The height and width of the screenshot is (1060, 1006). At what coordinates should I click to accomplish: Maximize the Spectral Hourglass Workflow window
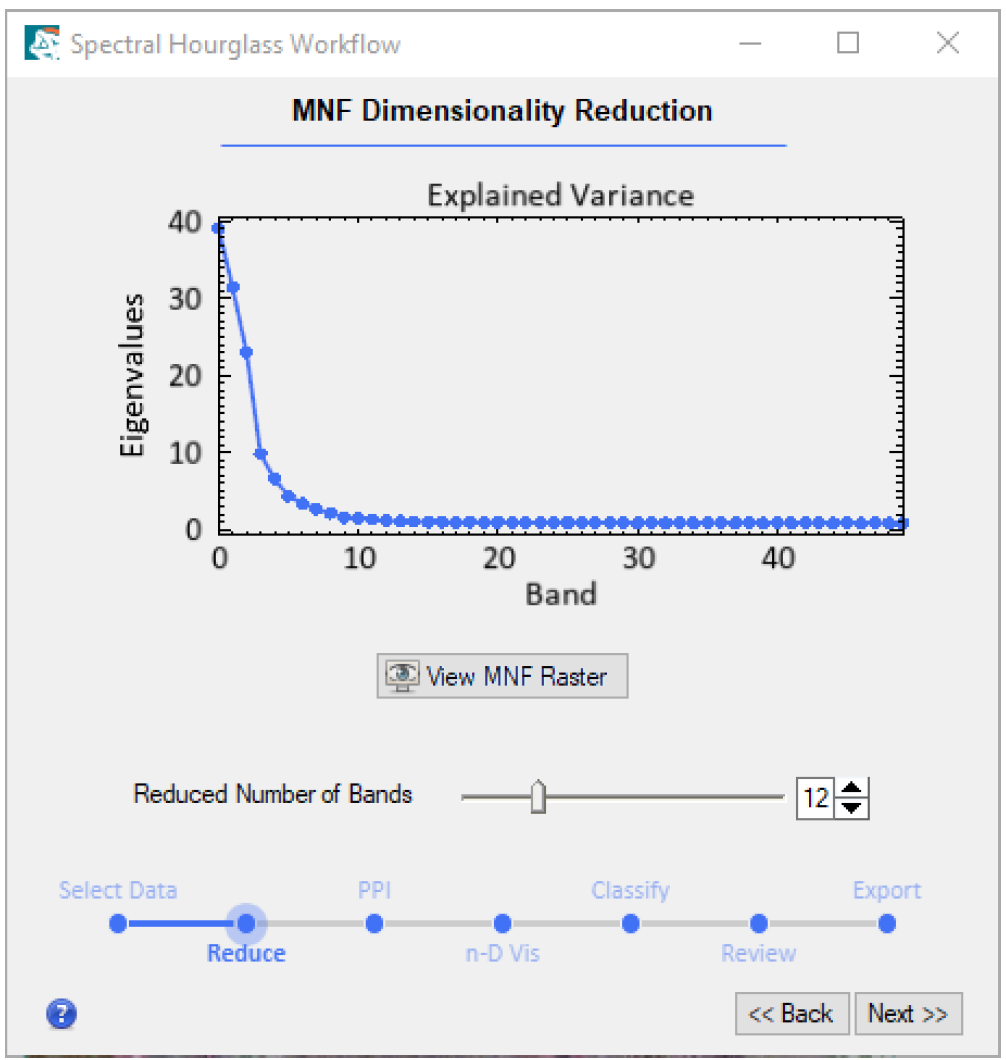tap(848, 44)
